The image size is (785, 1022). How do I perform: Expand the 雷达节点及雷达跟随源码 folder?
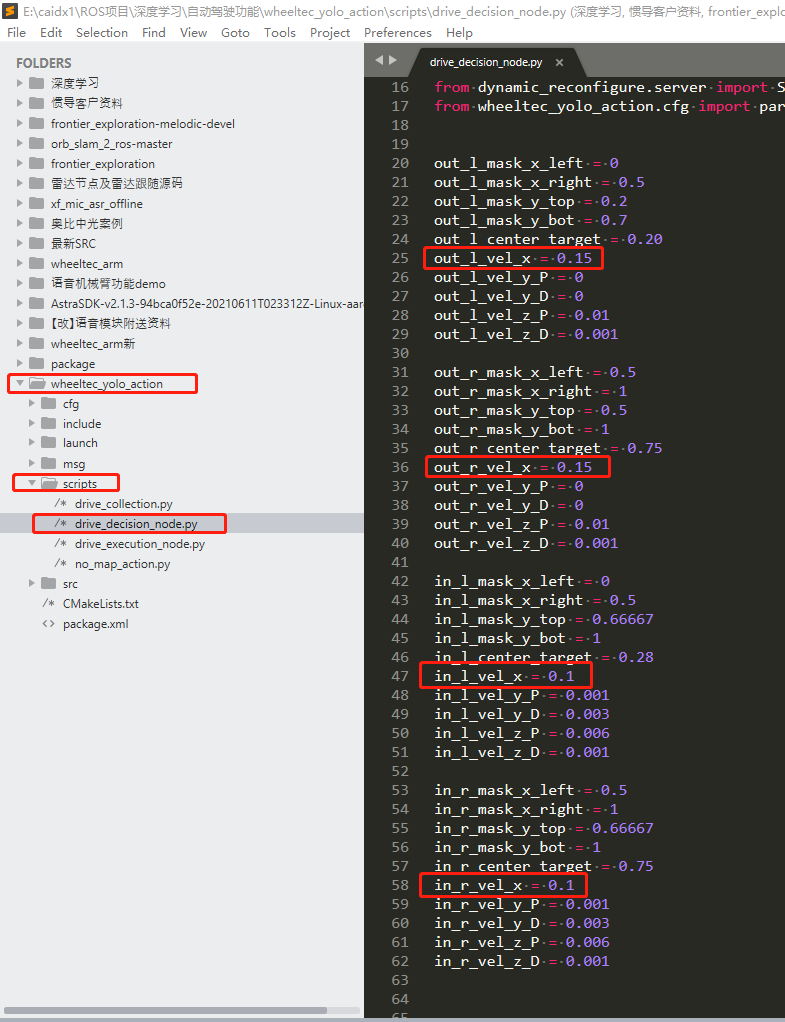20,183
